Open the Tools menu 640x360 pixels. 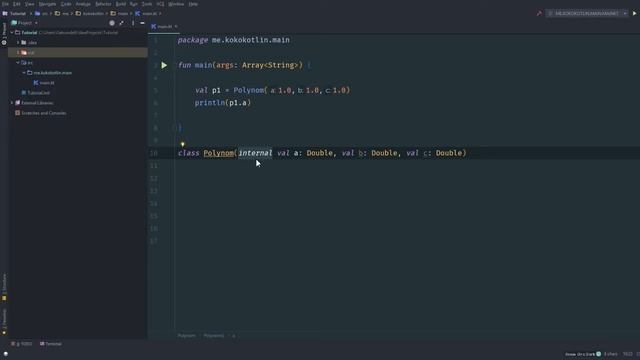(x=147, y=4)
